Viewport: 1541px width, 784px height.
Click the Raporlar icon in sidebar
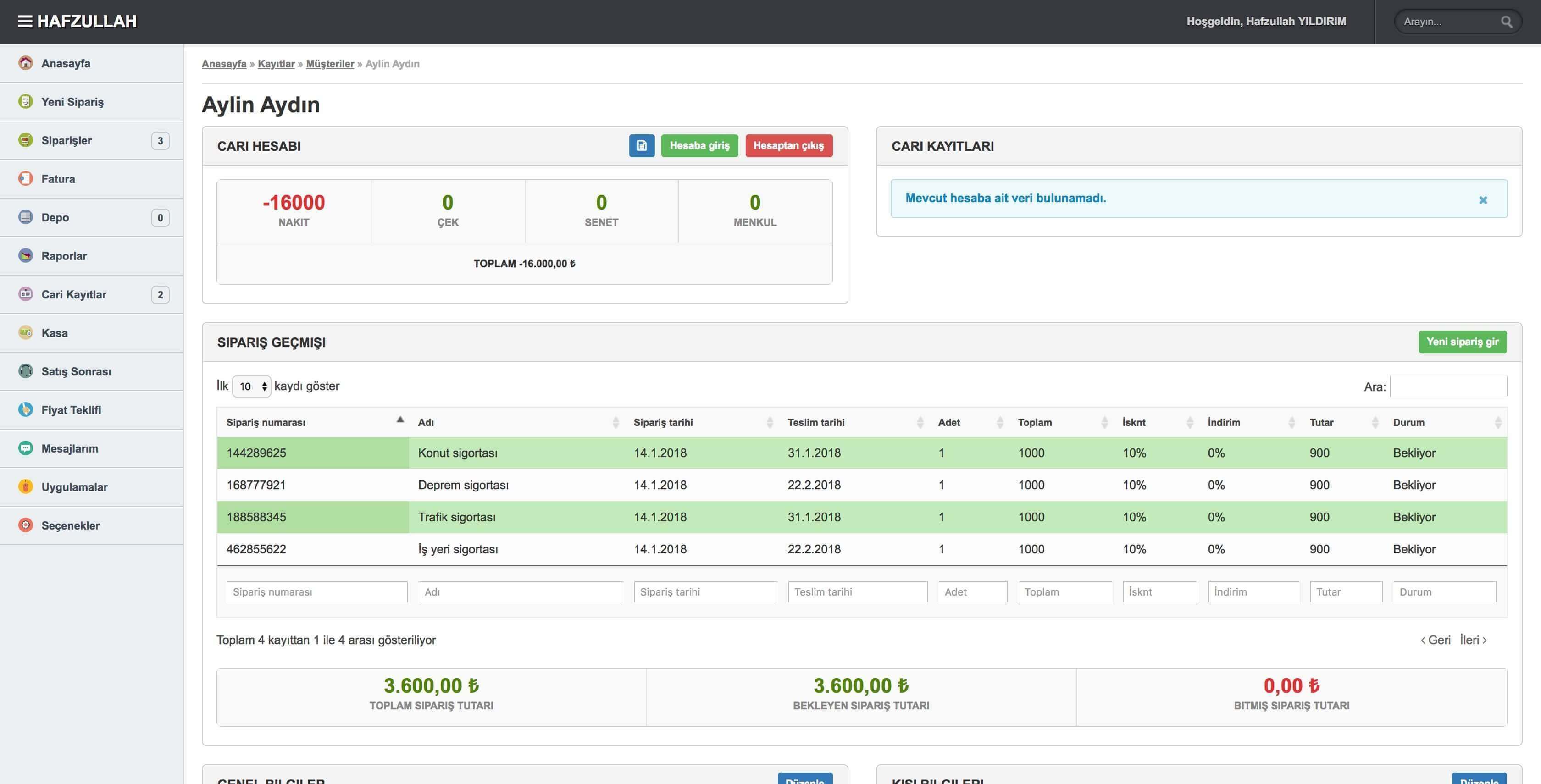[x=26, y=256]
